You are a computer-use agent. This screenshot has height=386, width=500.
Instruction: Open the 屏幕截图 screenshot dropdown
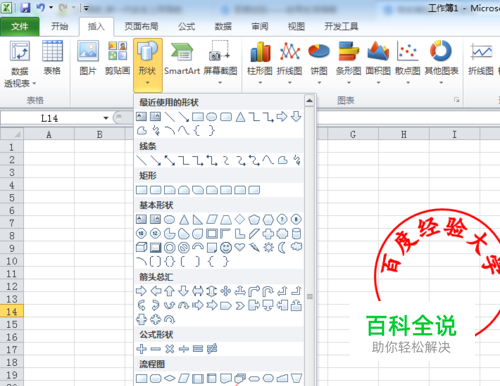(x=220, y=63)
